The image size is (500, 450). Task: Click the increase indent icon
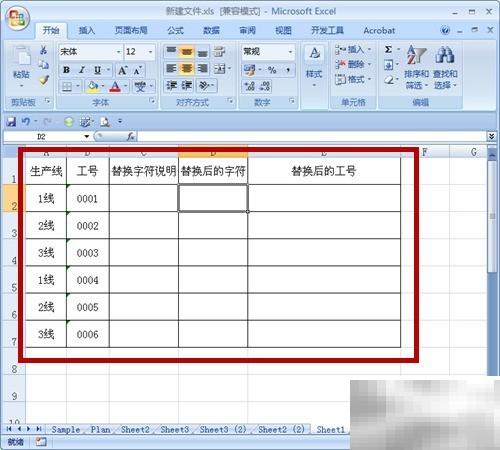[186, 86]
